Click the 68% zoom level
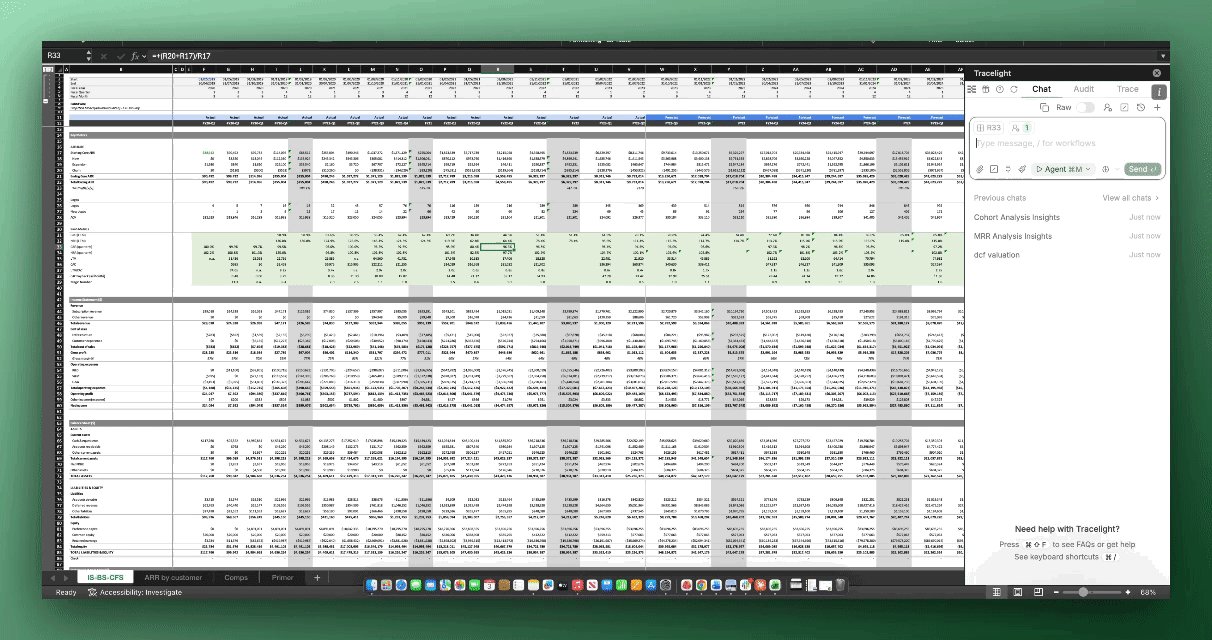The image size is (1212, 640). tap(1148, 592)
